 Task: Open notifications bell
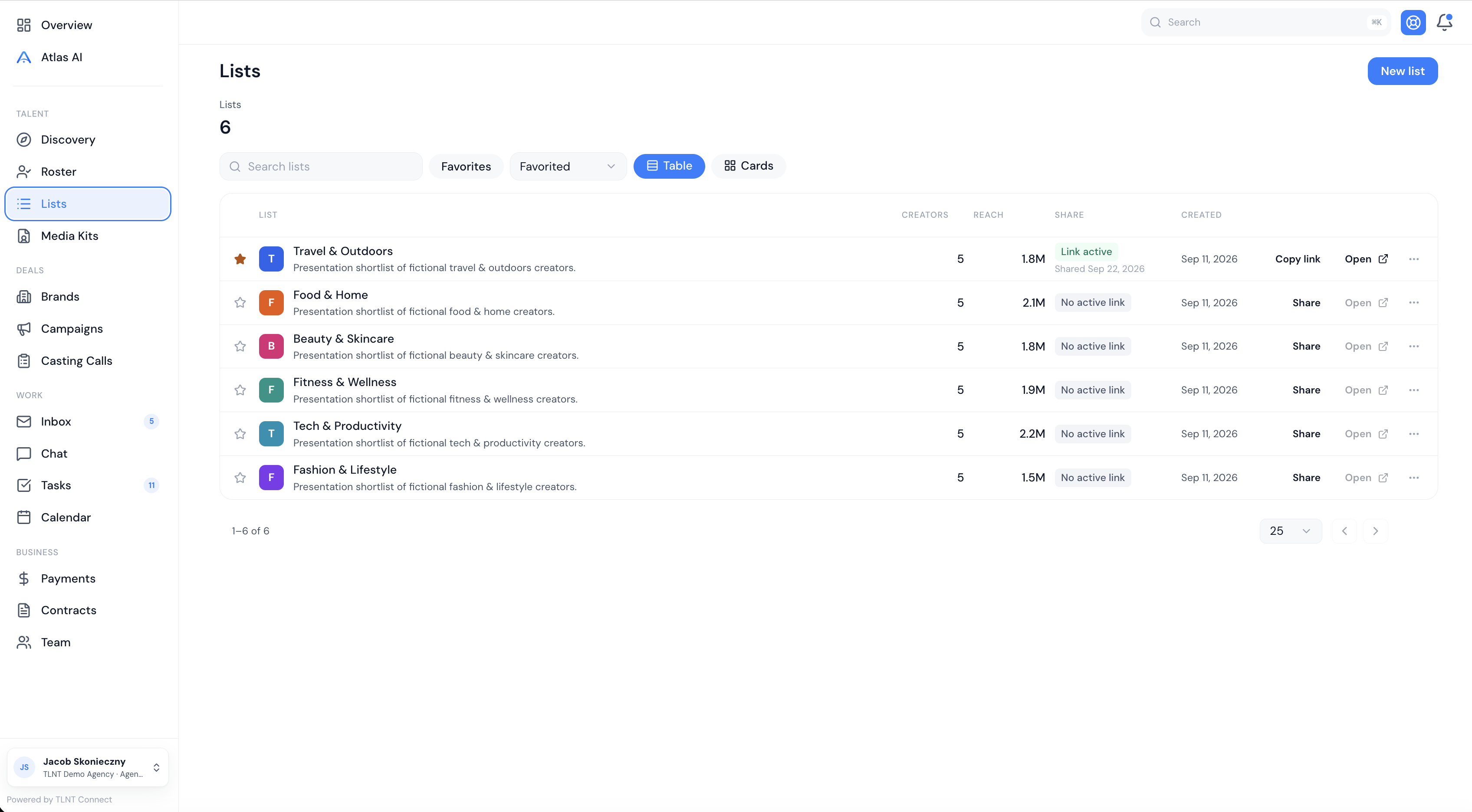[x=1445, y=22]
